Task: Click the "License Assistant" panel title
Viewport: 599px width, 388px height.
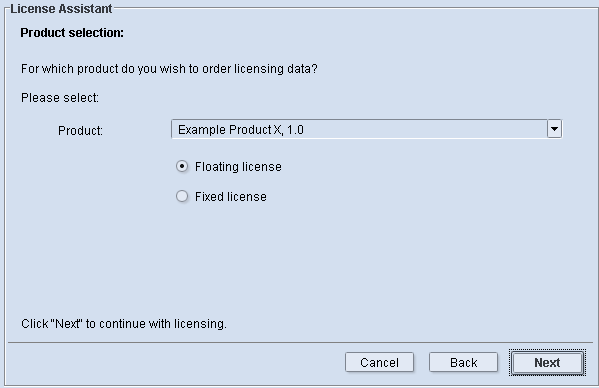Action: click(x=61, y=8)
